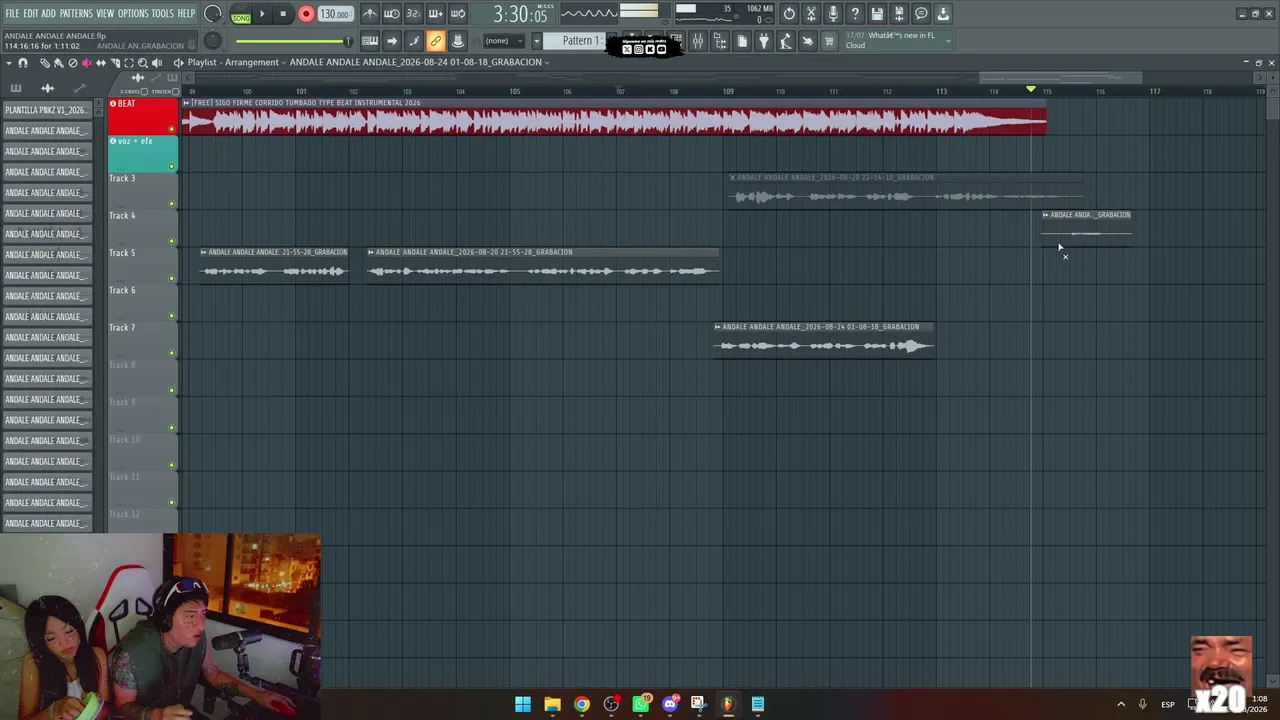Open the OPTIONS menu
Screen dimensions: 1280x720
click(x=133, y=14)
